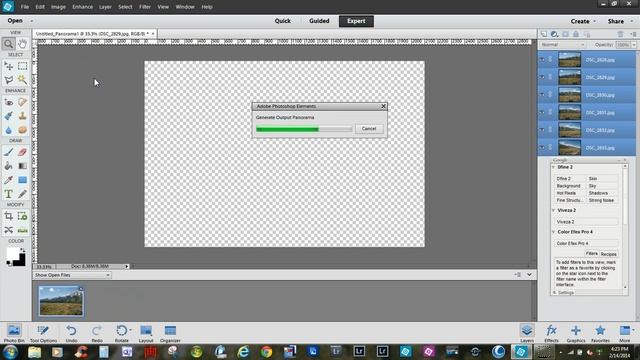
Task: Open the Opacity dropdown arrow
Action: [x=634, y=44]
